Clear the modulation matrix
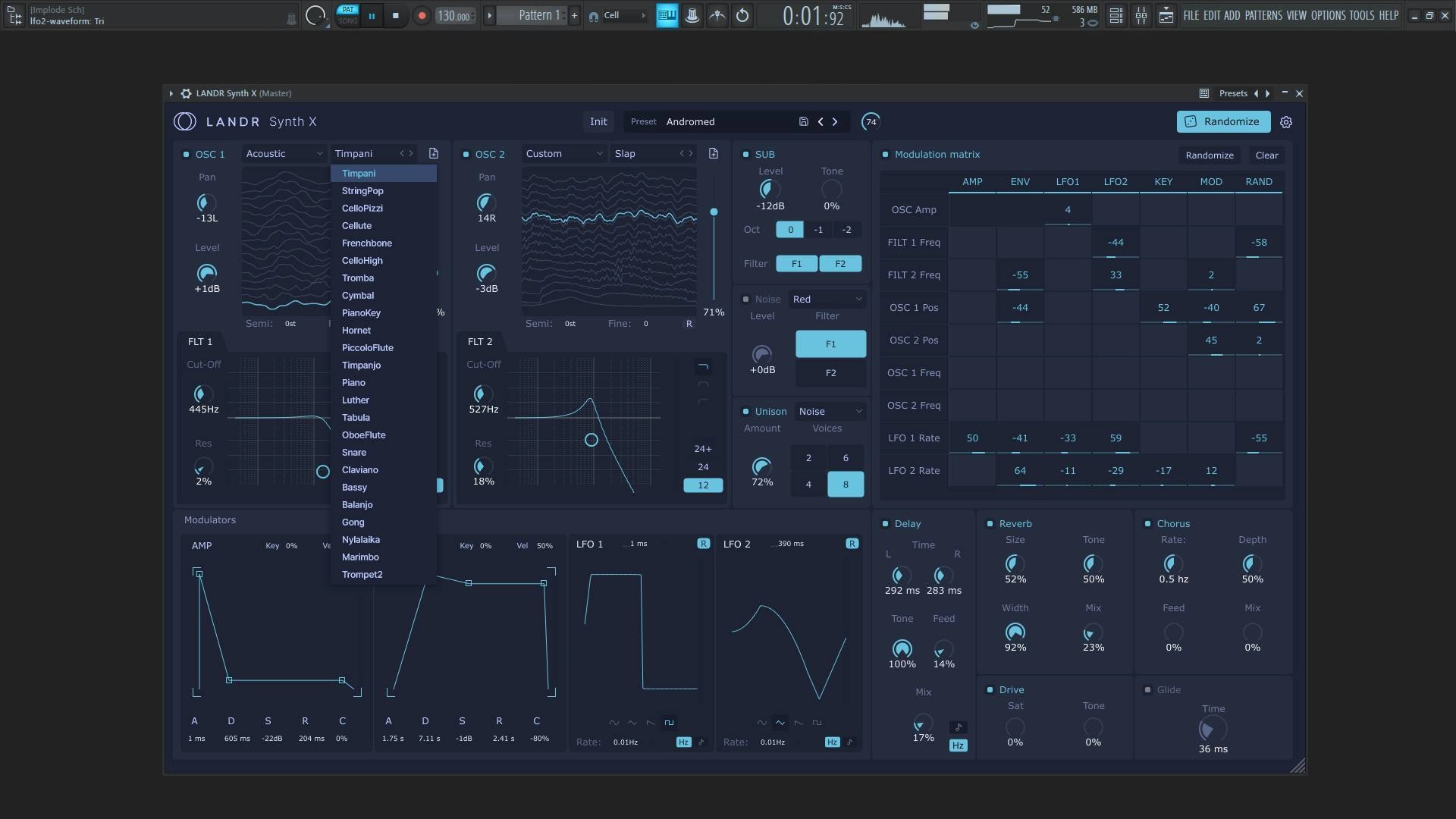Screen dimensions: 1456x819 coord(1266,155)
